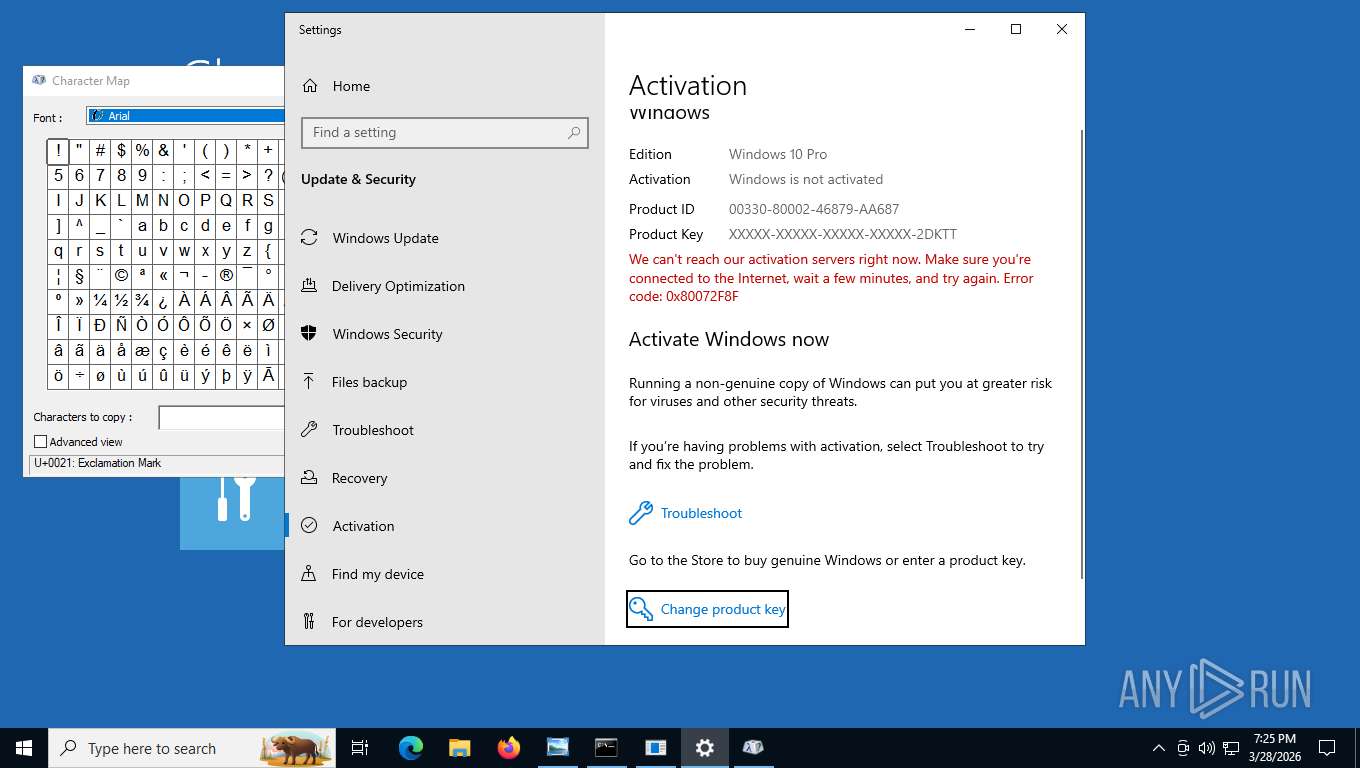Image resolution: width=1360 pixels, height=768 pixels.
Task: Click U+0021 Exclamation Mark status text
Action: (x=97, y=463)
